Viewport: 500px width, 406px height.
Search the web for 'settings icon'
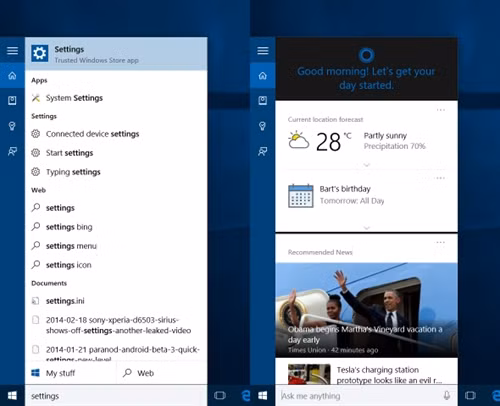coord(116,265)
